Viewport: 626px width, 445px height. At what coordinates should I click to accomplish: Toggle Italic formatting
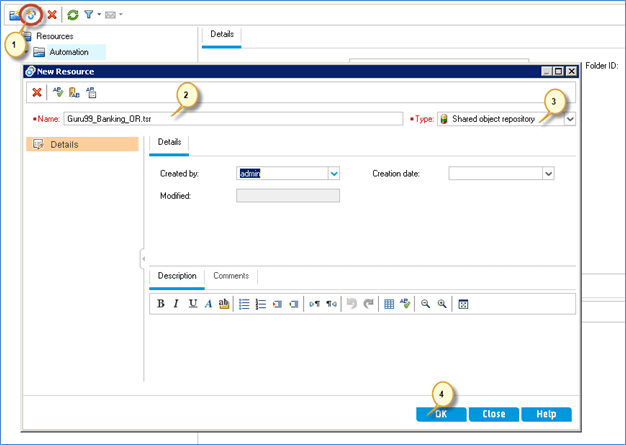[176, 304]
